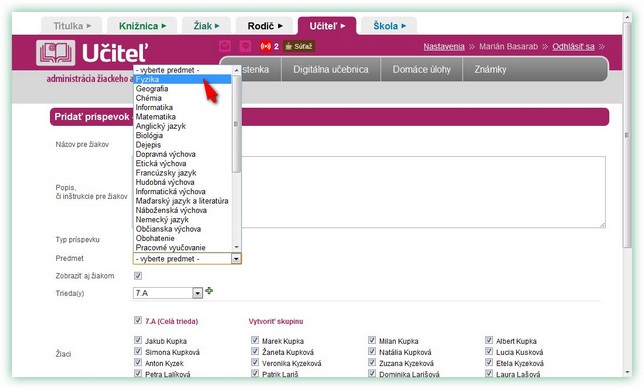This screenshot has height=389, width=644.
Task: Uncheck student Zuzana Kyzeková
Action: 372,362
